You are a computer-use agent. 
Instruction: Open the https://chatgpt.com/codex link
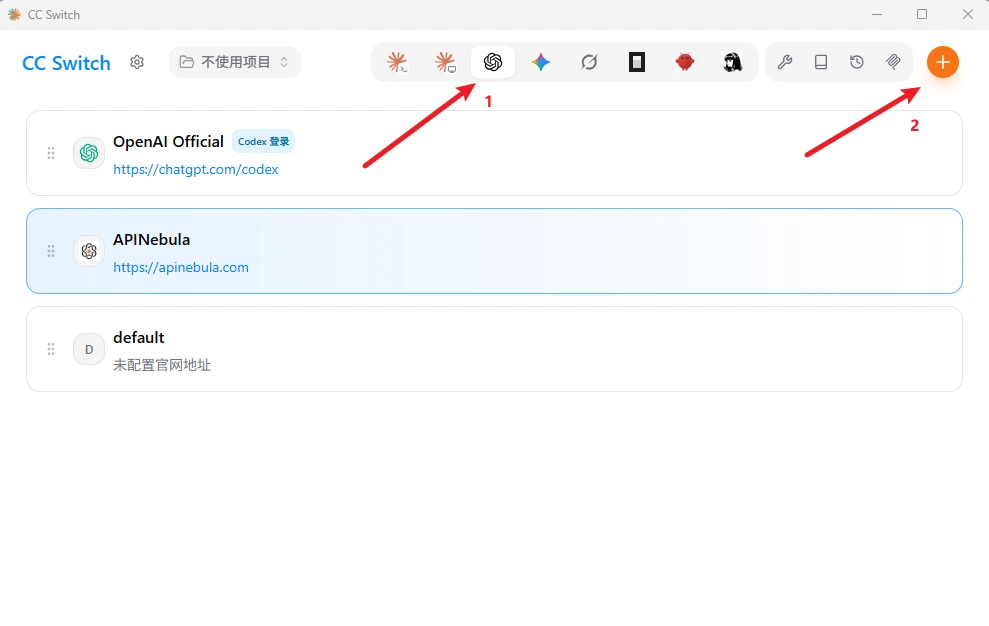[196, 169]
